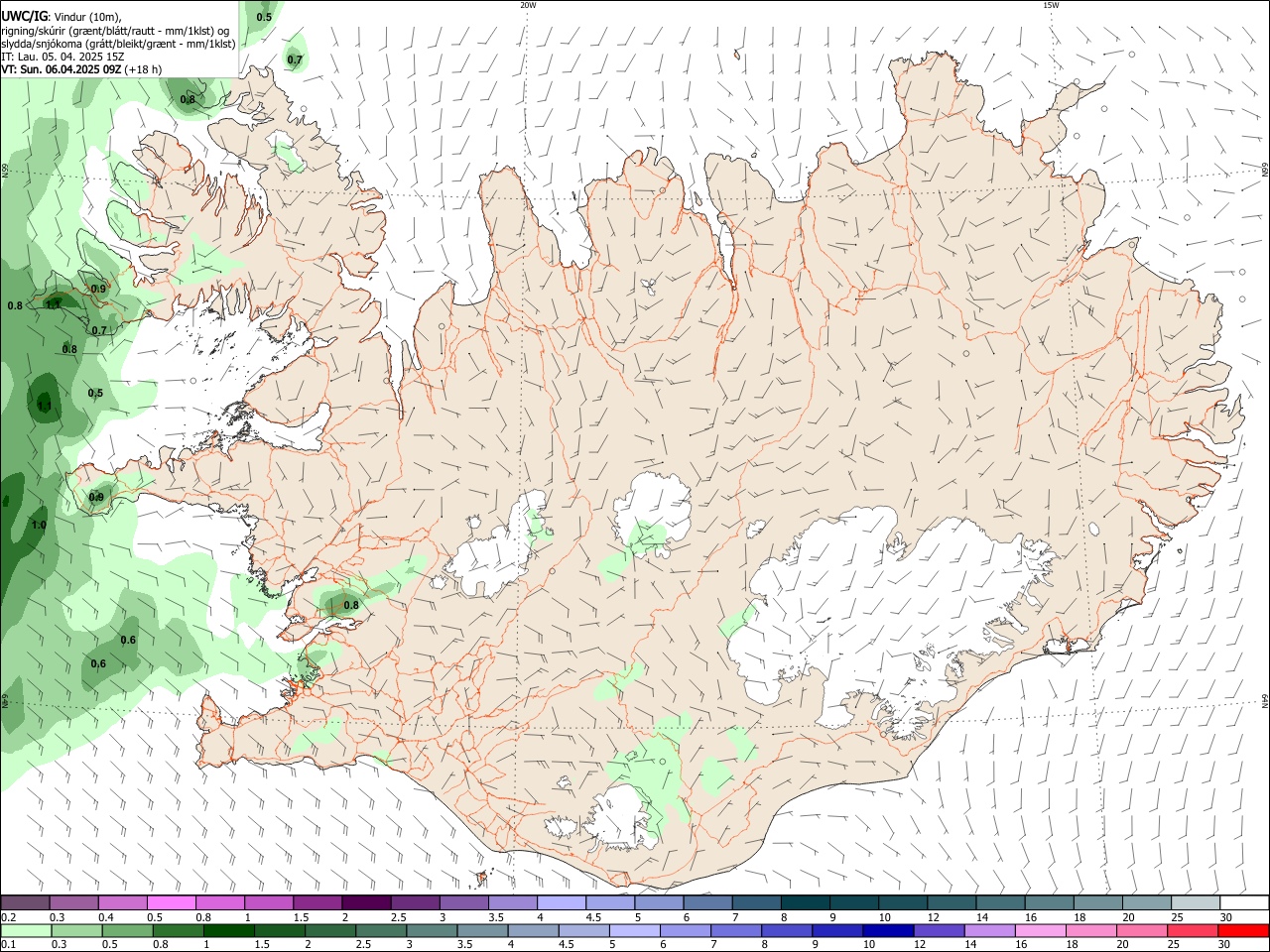Click the dark purple 0.2 swatch in the snow legend row

pyautogui.click(x=26, y=902)
